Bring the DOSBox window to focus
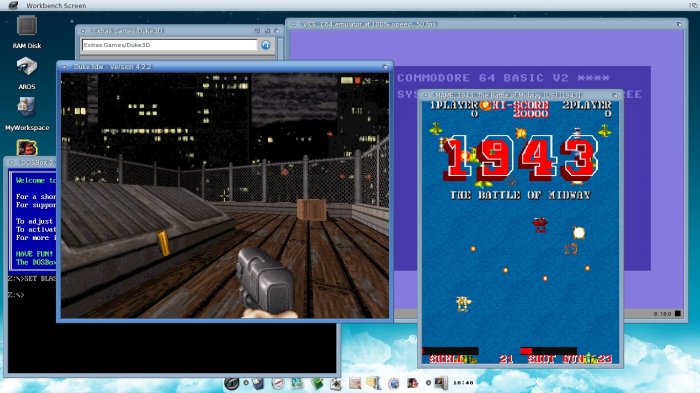Viewport: 700px width, 393px height. (x=30, y=163)
